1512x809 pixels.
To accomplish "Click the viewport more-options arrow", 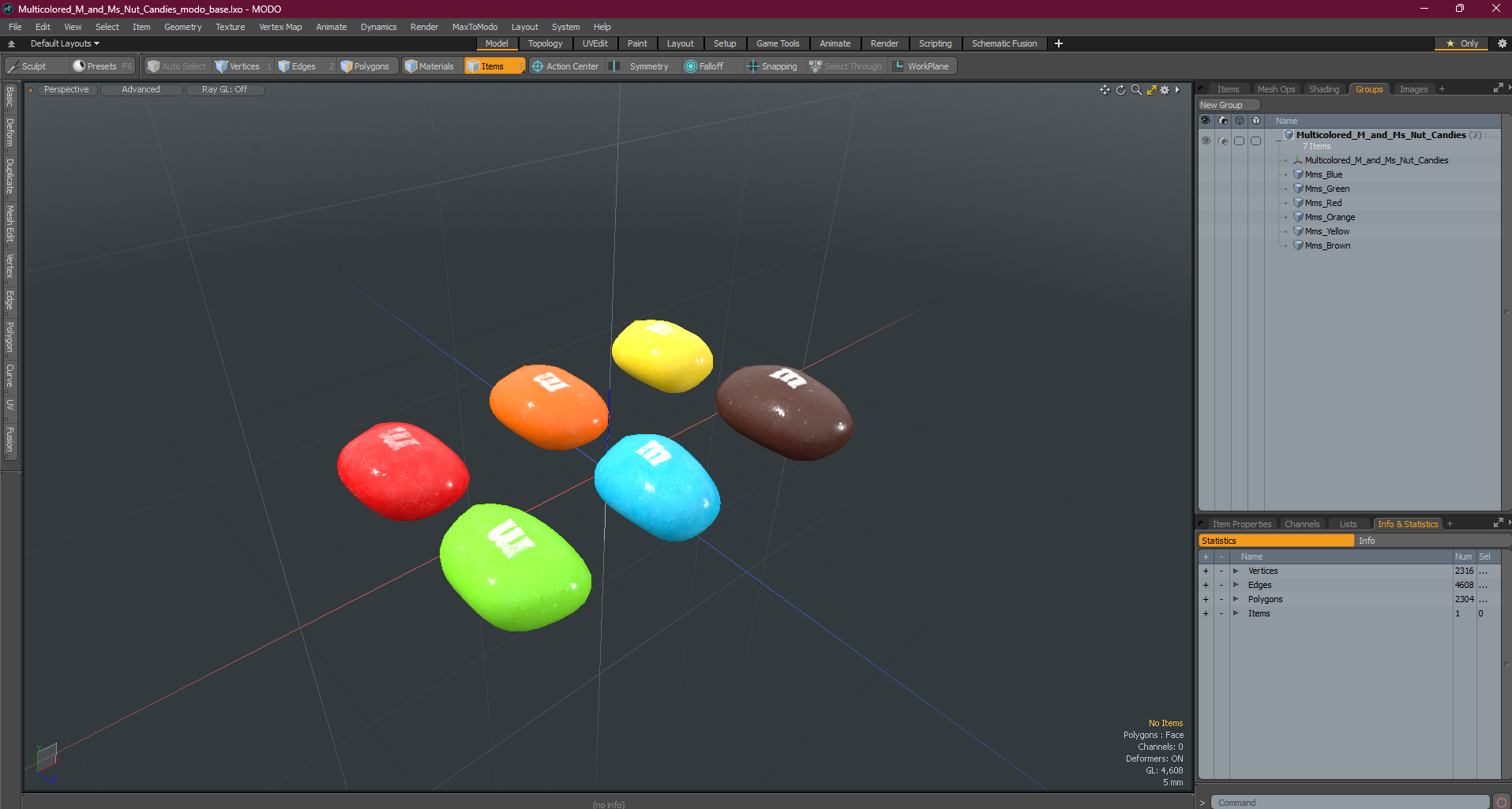I will pyautogui.click(x=1177, y=90).
